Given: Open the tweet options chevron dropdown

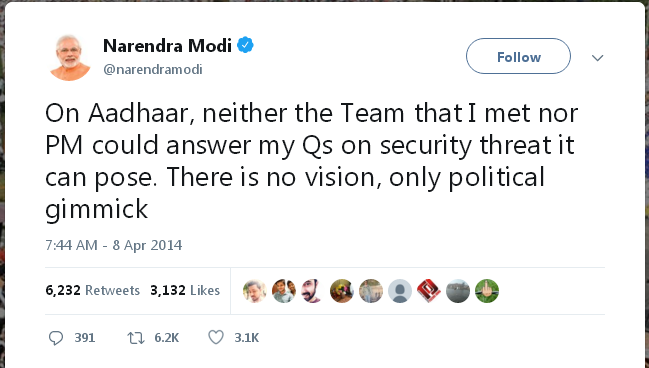Looking at the screenshot, I should (597, 58).
